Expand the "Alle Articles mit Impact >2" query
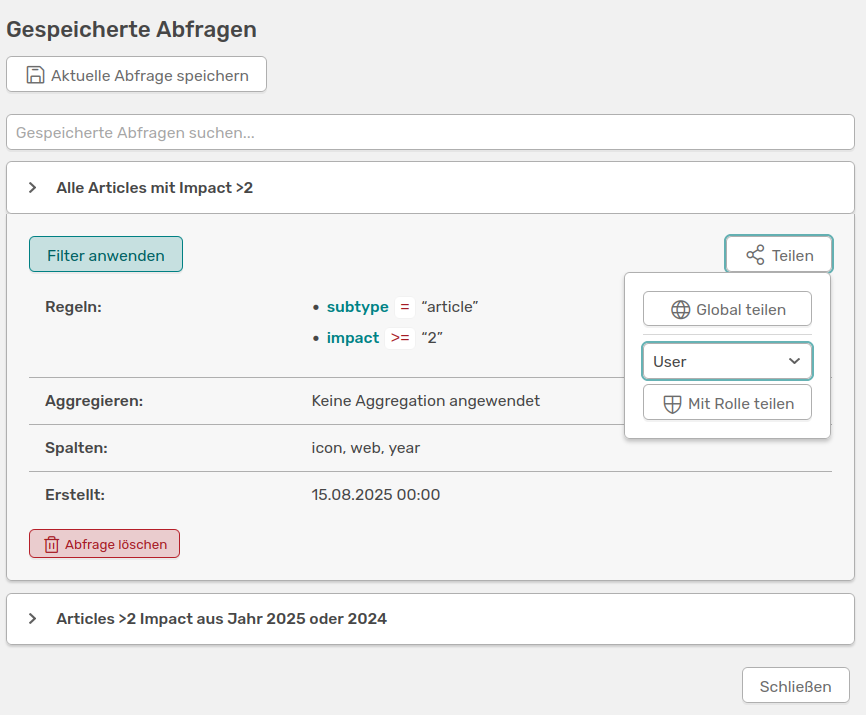The height and width of the screenshot is (715, 866). tap(33, 187)
